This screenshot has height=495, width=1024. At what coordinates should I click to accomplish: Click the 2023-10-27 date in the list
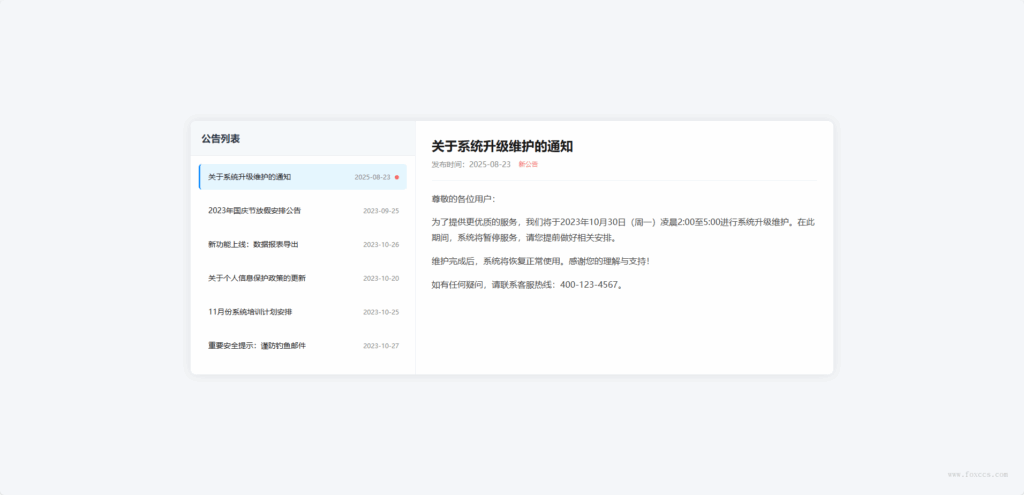(381, 346)
